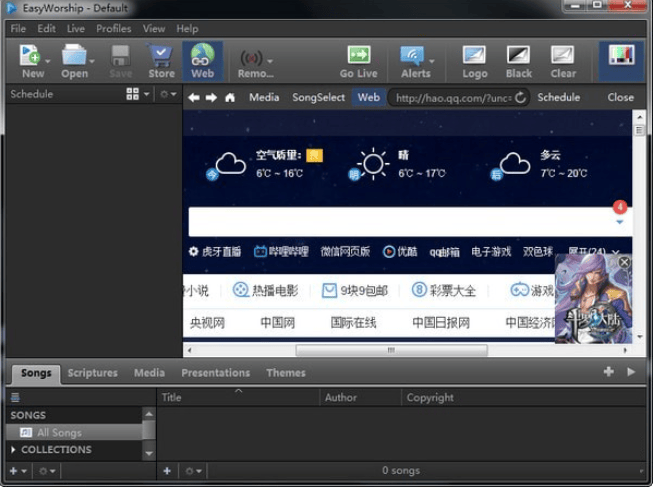Click the Clear screen icon
Screen dimensions: 656x487
point(563,56)
